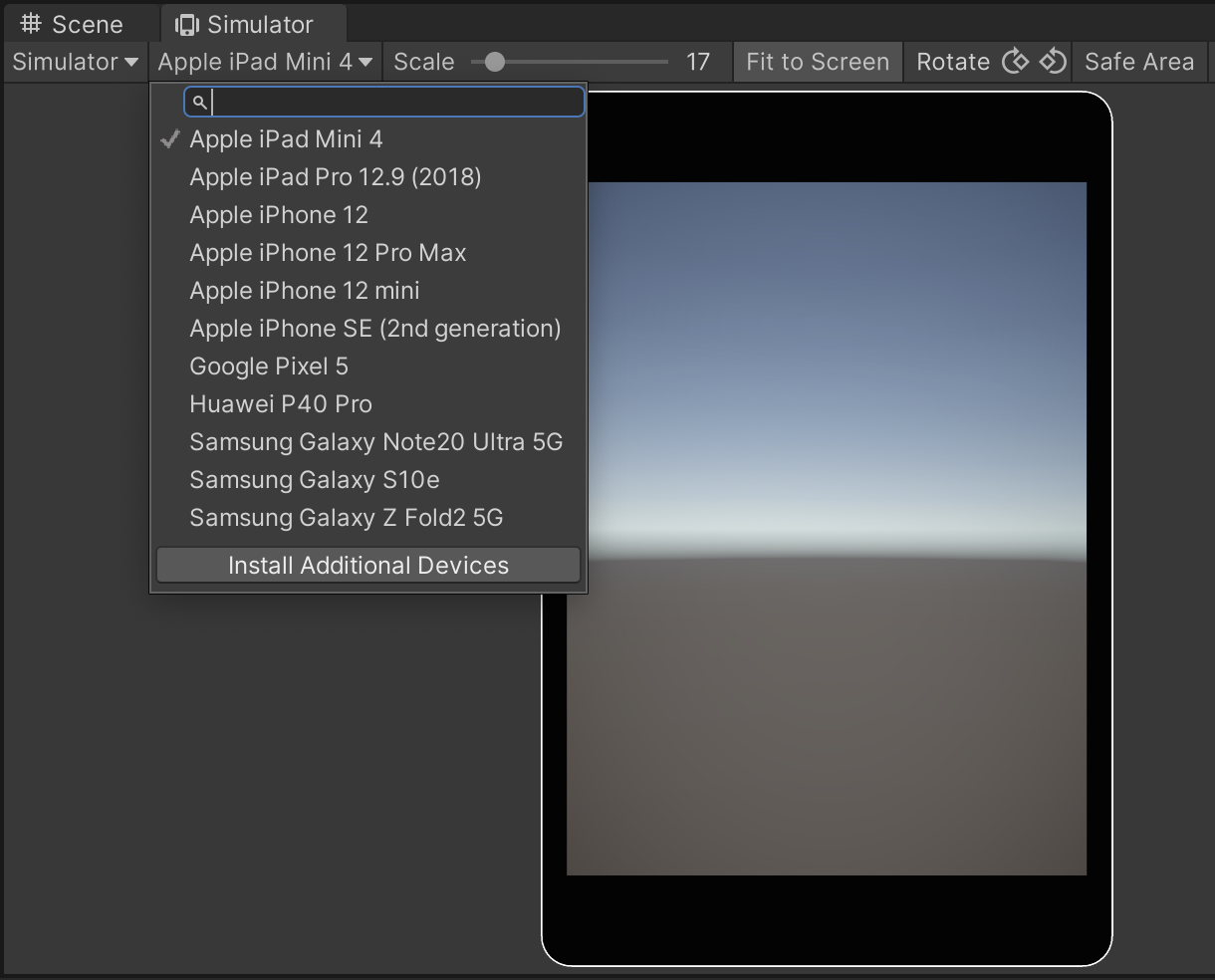Switch device to Google Pixel 5
Screen dimensions: 1215x980
tap(368, 367)
